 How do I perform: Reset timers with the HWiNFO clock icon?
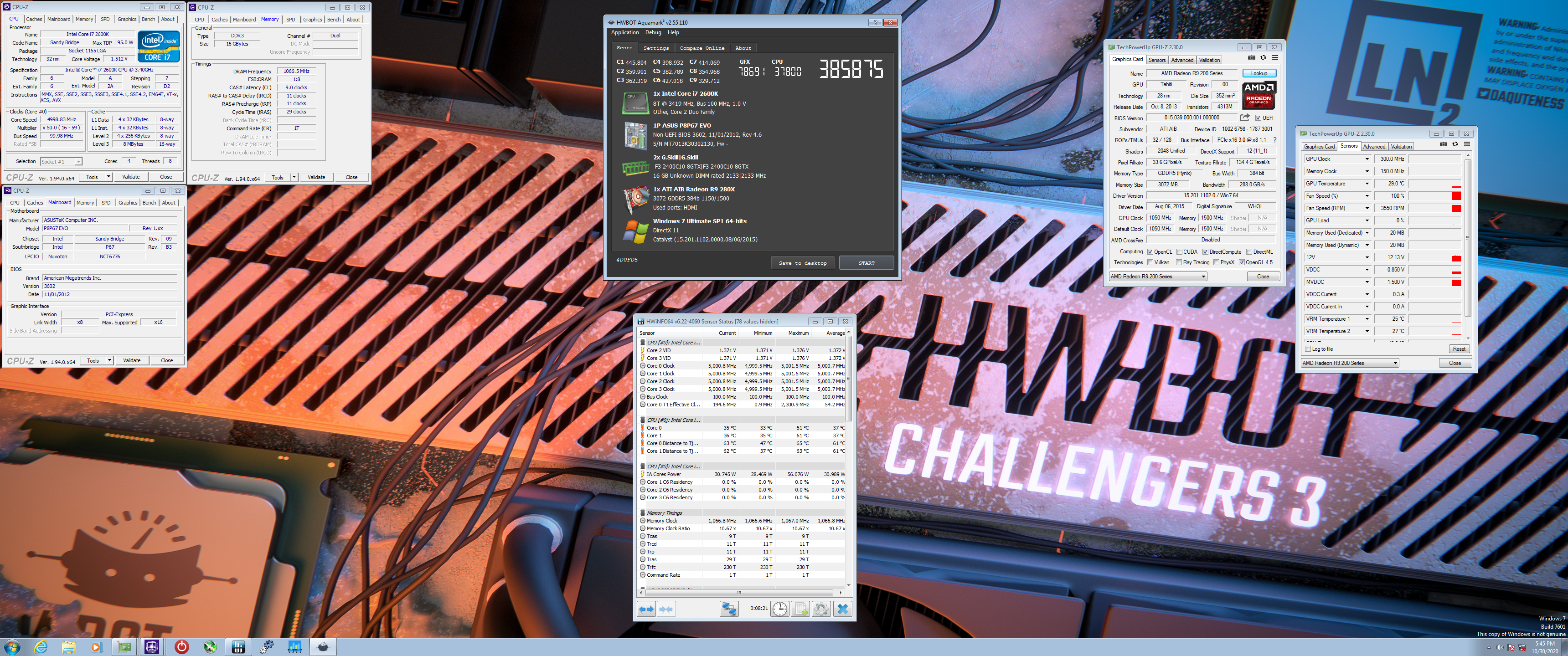pyautogui.click(x=780, y=609)
